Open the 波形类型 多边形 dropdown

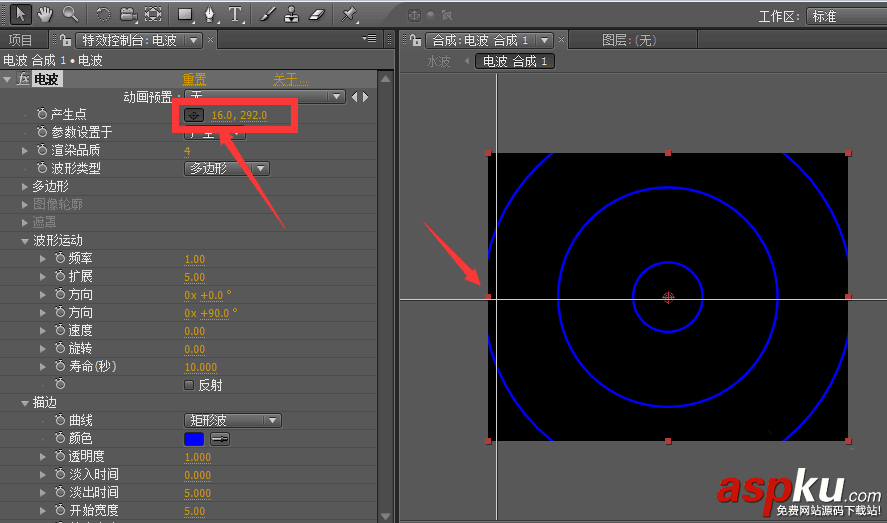227,168
